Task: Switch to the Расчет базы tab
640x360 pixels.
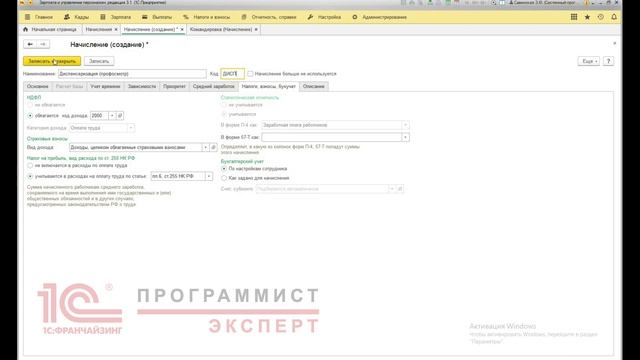Action: [x=69, y=87]
